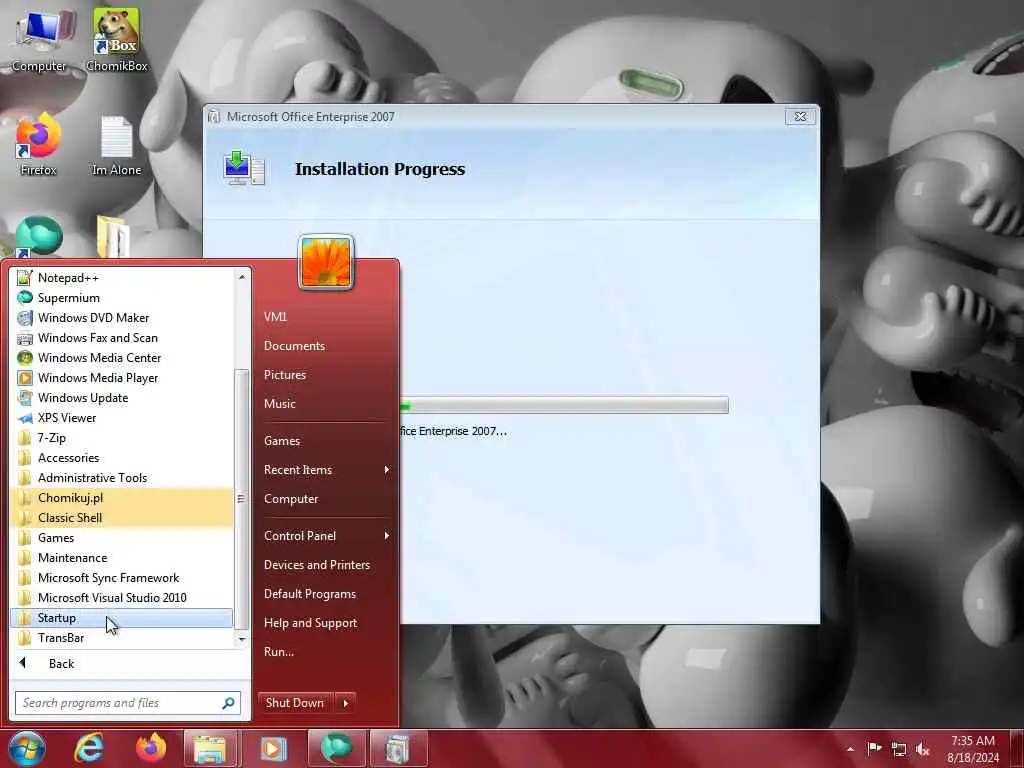Expand the Recent Items submenu
The image size is (1024, 768).
tap(325, 470)
